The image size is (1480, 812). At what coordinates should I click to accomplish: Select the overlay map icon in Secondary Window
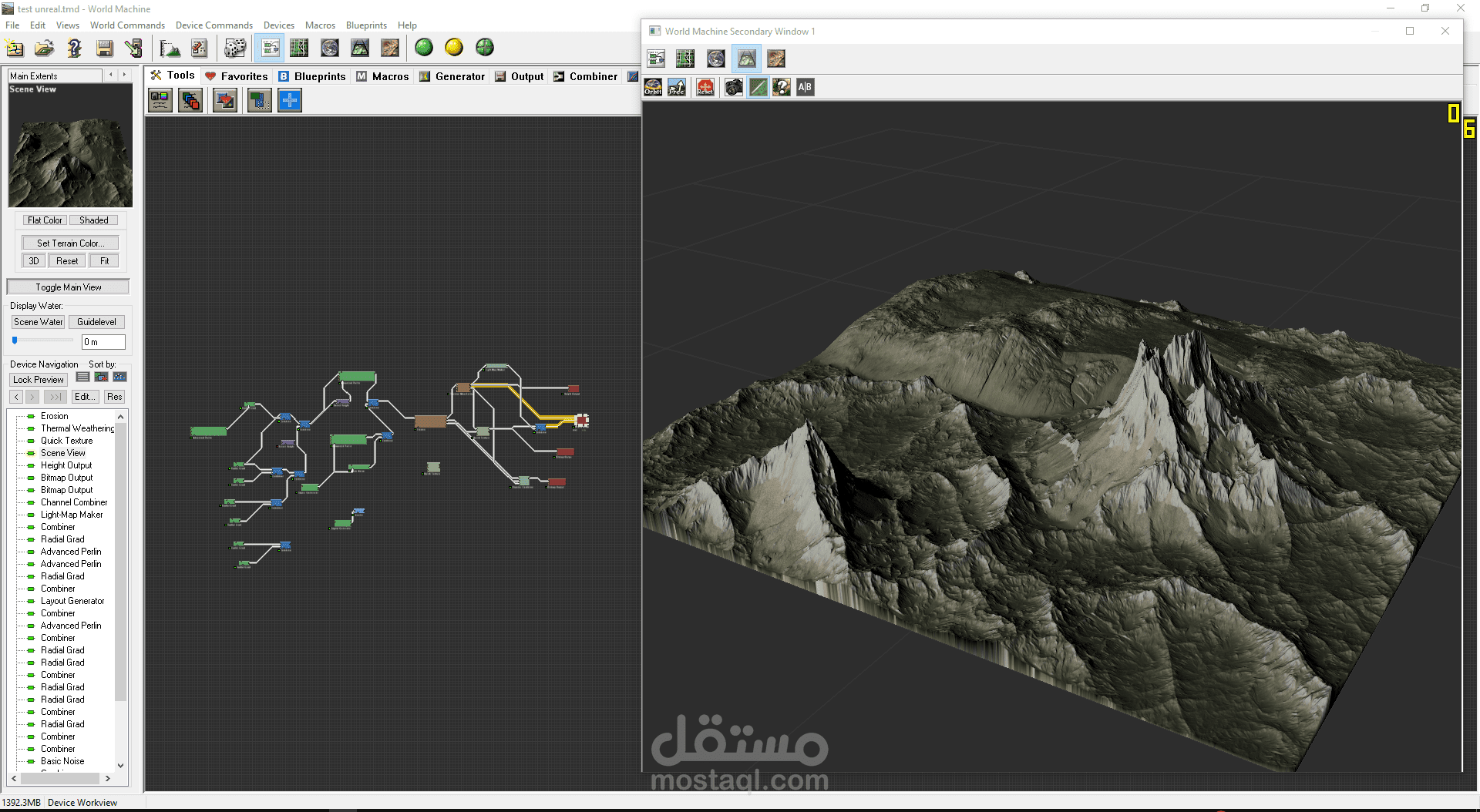(776, 59)
